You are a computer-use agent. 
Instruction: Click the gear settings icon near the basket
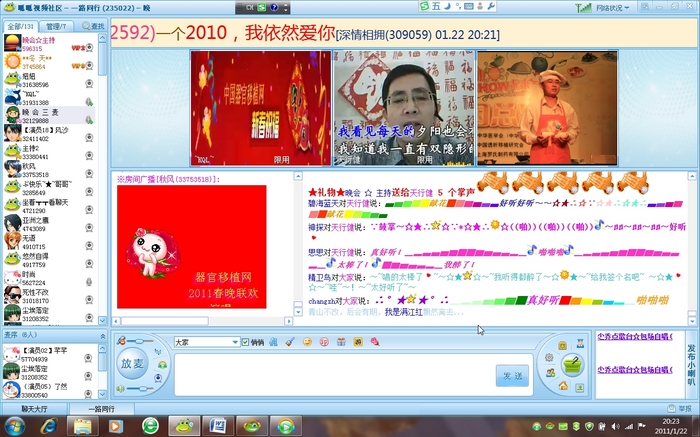pyautogui.click(x=549, y=358)
